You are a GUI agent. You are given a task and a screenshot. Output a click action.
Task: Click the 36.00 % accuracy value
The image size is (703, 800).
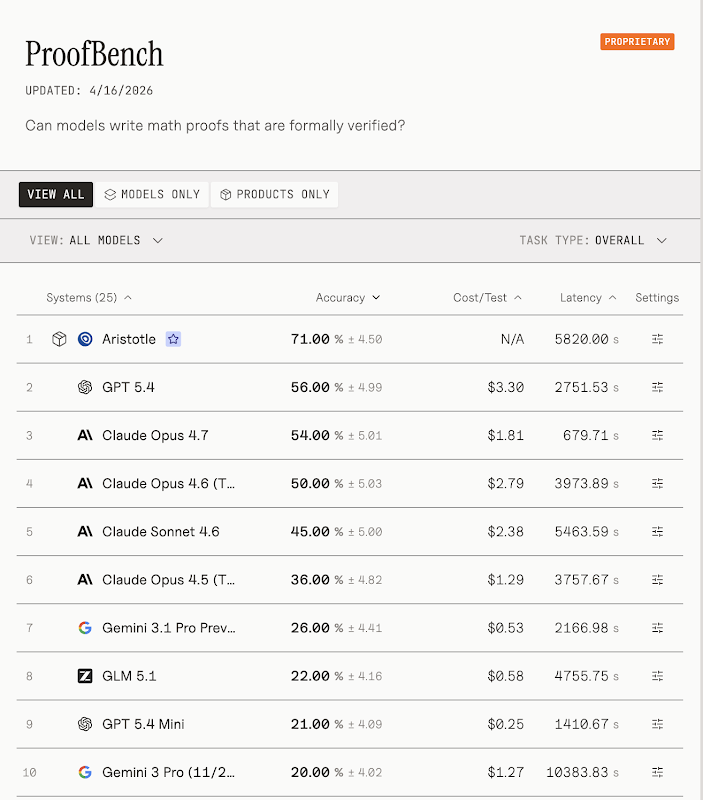(x=317, y=580)
